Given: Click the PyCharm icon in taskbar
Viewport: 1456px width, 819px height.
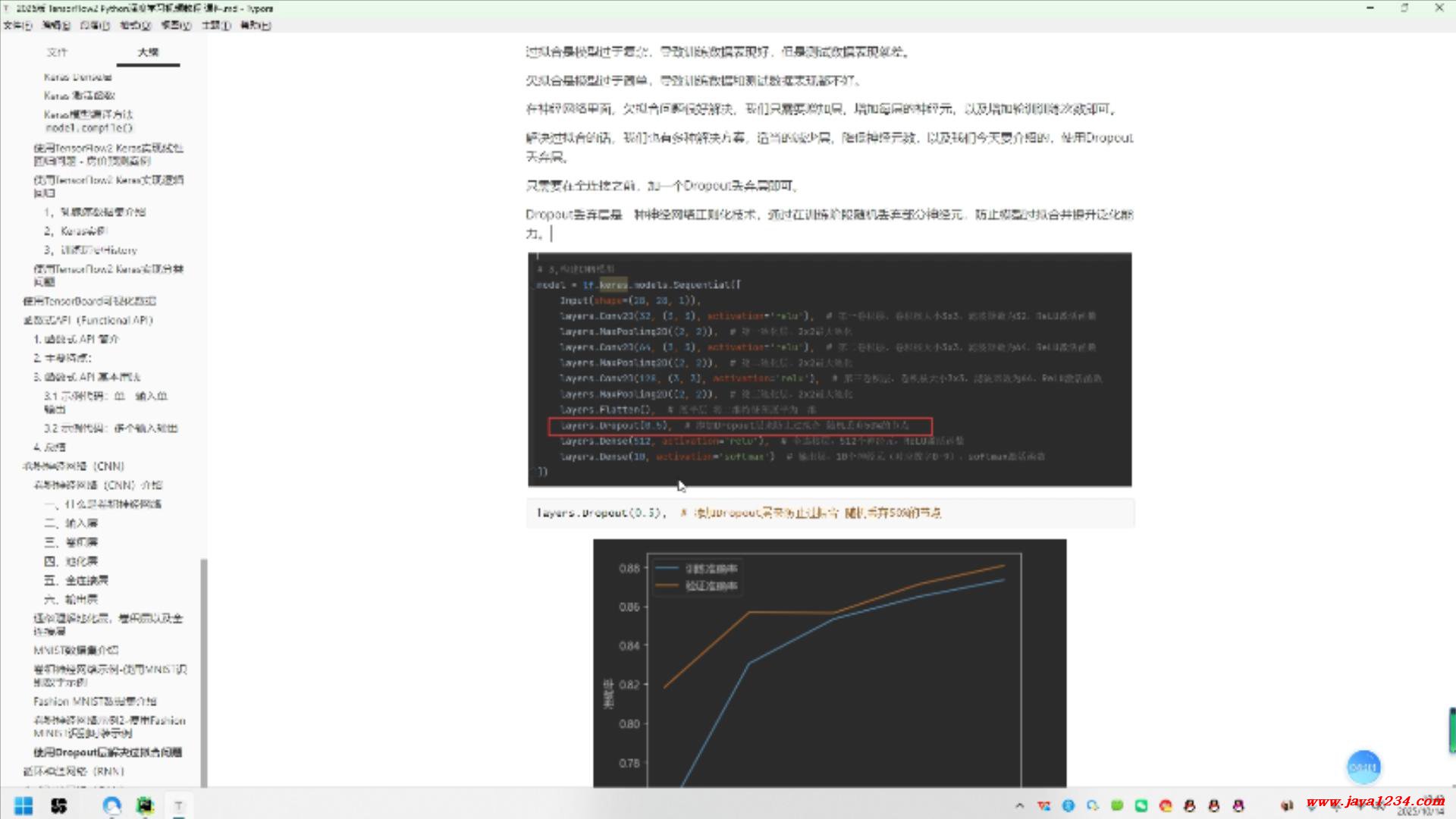Looking at the screenshot, I should pos(145,805).
